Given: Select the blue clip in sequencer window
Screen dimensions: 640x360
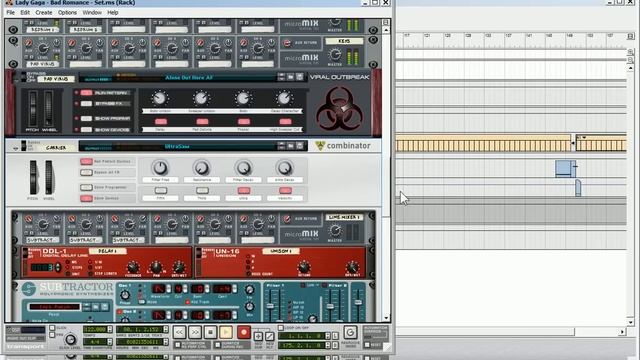Looking at the screenshot, I should coord(565,169).
